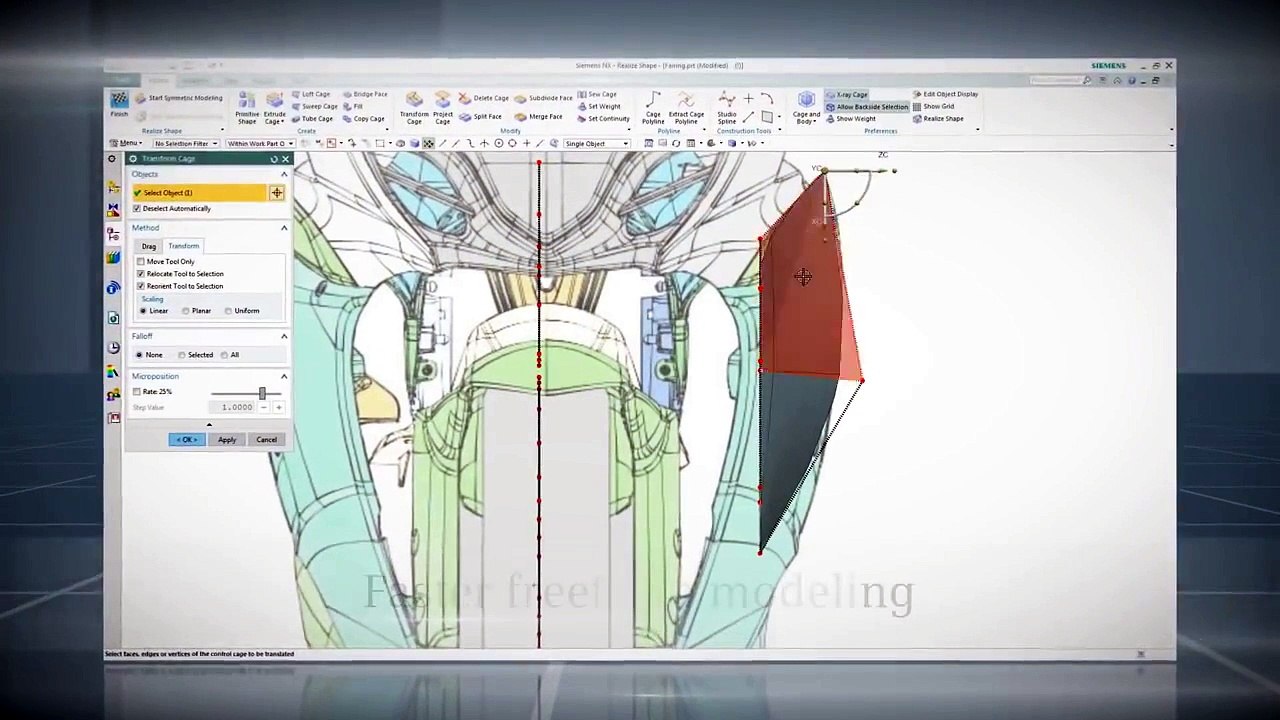This screenshot has height=720, width=1280.
Task: Click the Delete Cage command
Action: 484,98
